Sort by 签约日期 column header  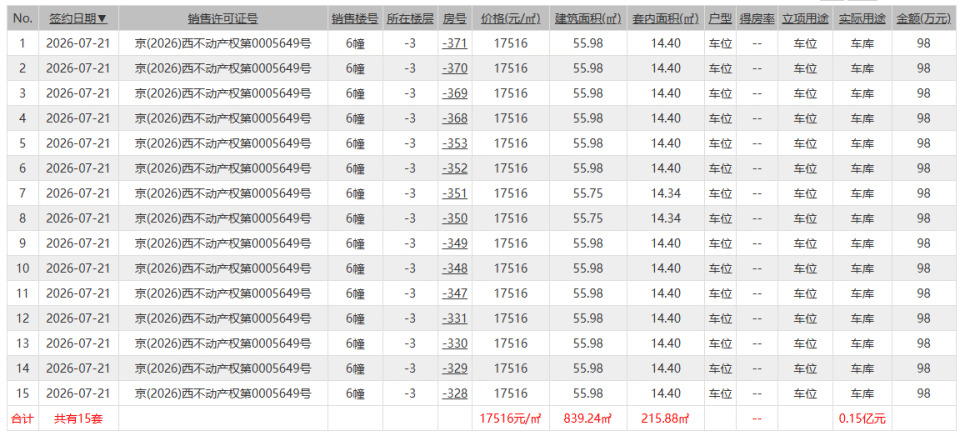pyautogui.click(x=78, y=19)
